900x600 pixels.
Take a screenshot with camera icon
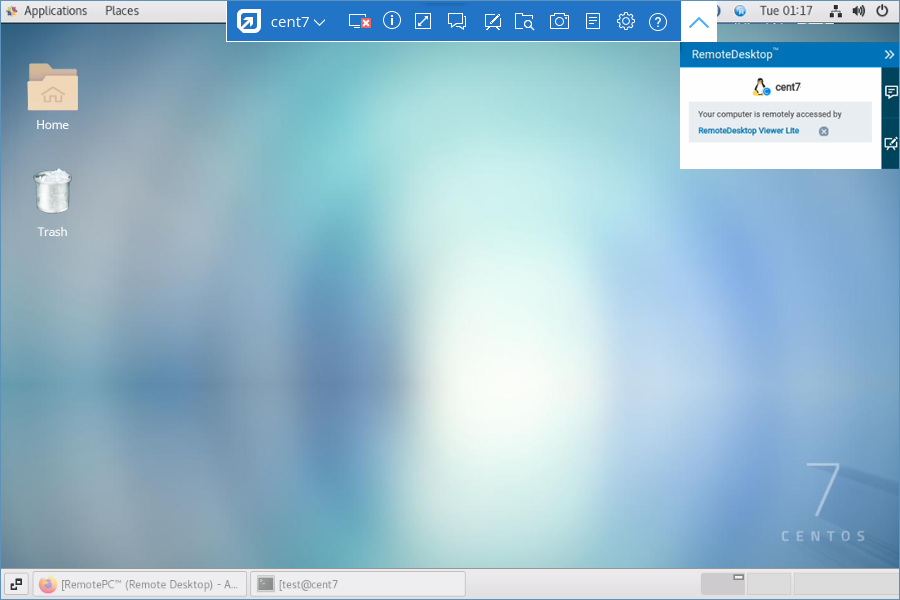tap(559, 21)
